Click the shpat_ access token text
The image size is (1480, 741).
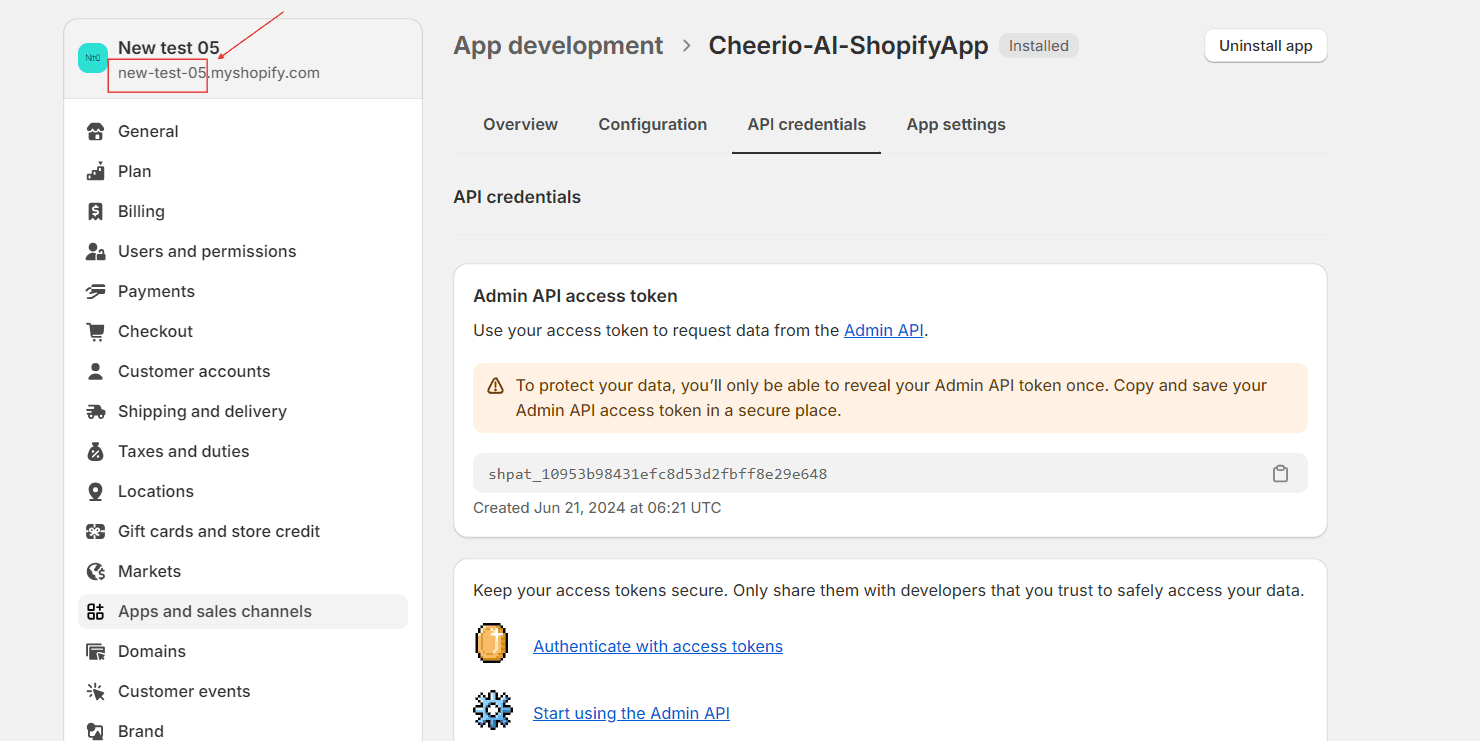coord(658,474)
